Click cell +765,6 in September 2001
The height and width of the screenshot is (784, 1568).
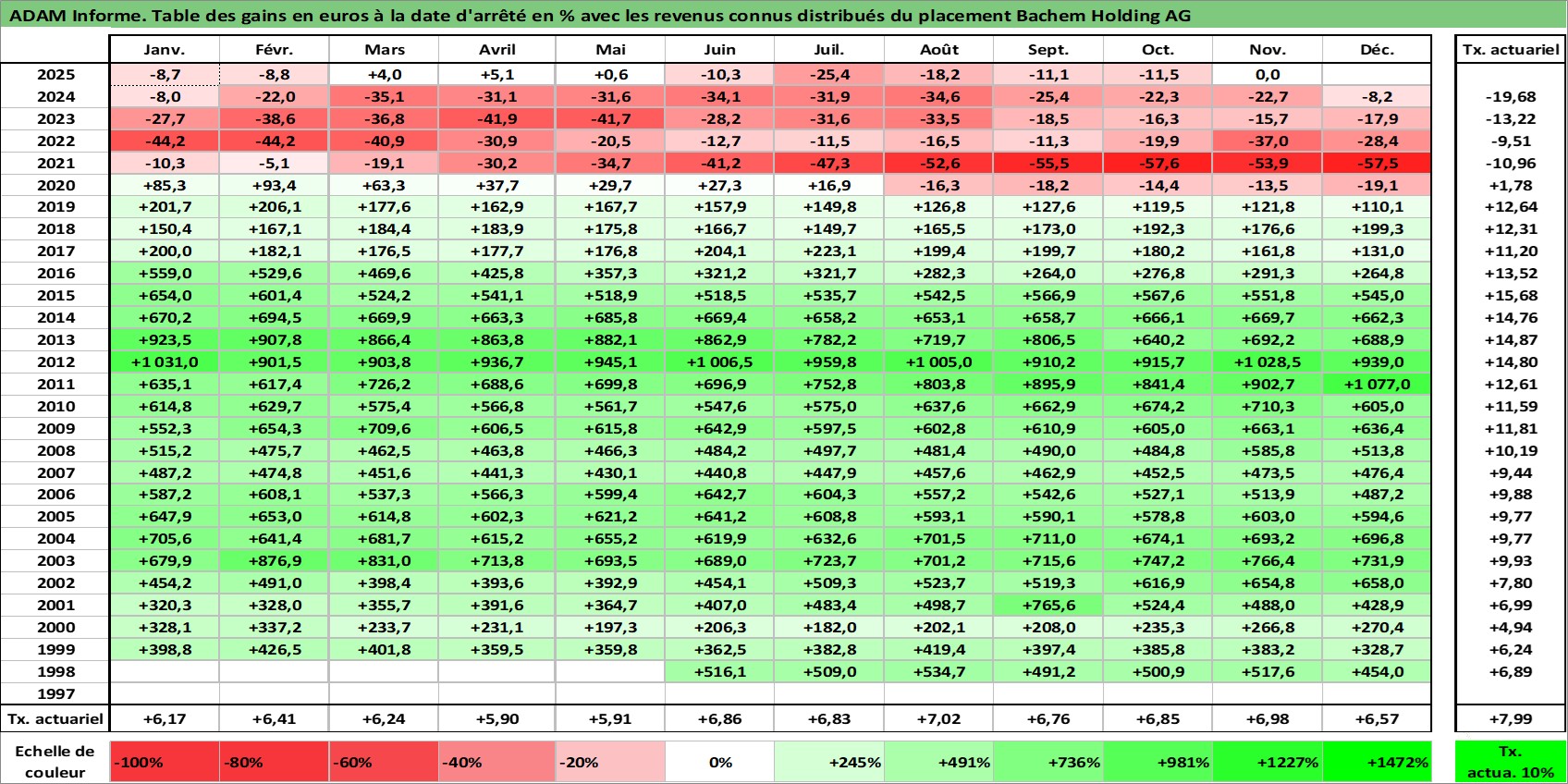[1047, 606]
